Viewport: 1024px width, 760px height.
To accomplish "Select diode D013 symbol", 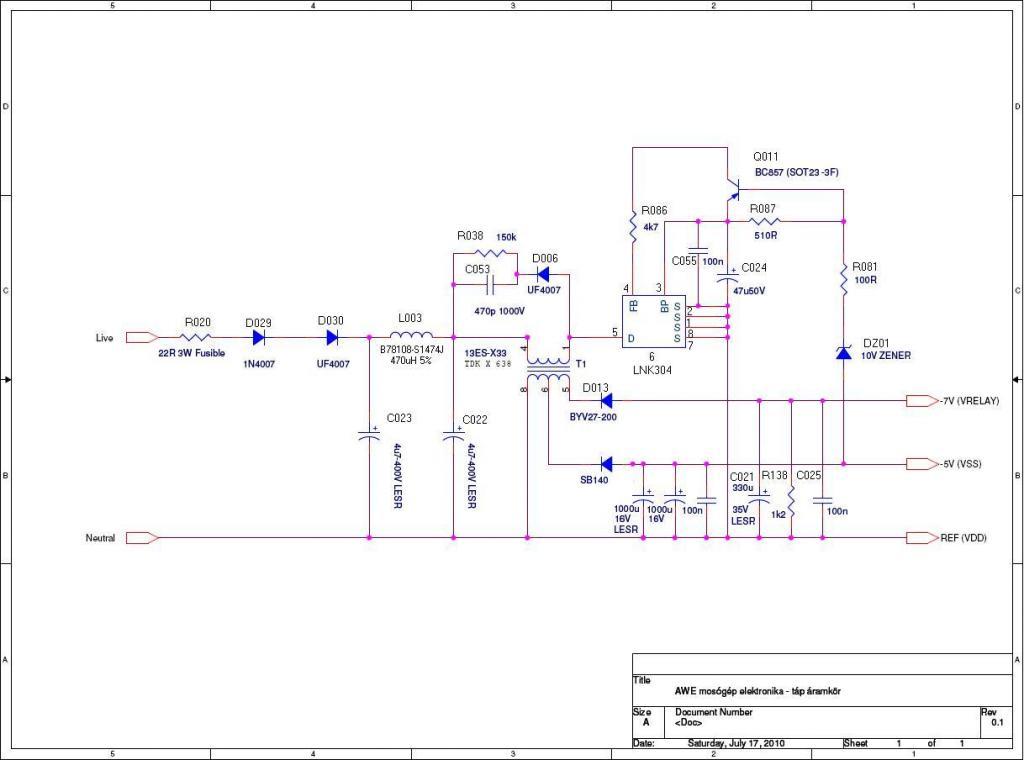I will tap(605, 401).
